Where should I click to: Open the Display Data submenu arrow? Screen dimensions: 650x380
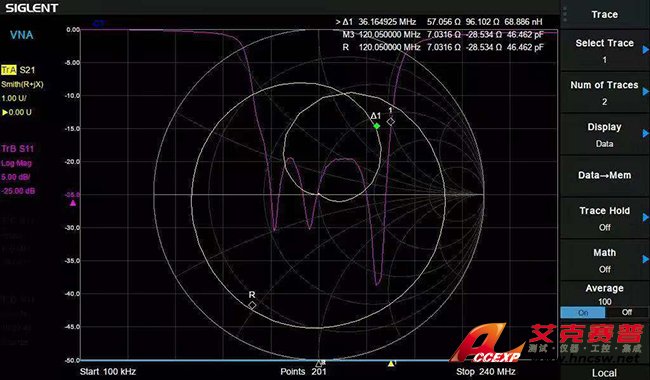pyautogui.click(x=645, y=133)
